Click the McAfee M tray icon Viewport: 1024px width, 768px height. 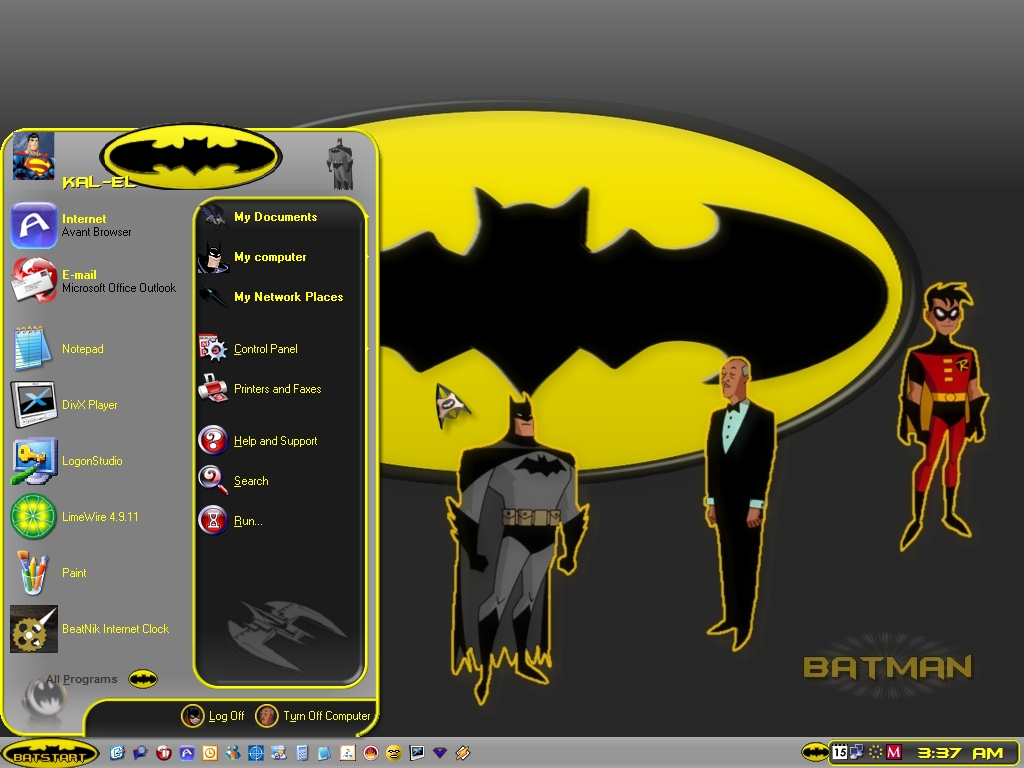coord(894,752)
